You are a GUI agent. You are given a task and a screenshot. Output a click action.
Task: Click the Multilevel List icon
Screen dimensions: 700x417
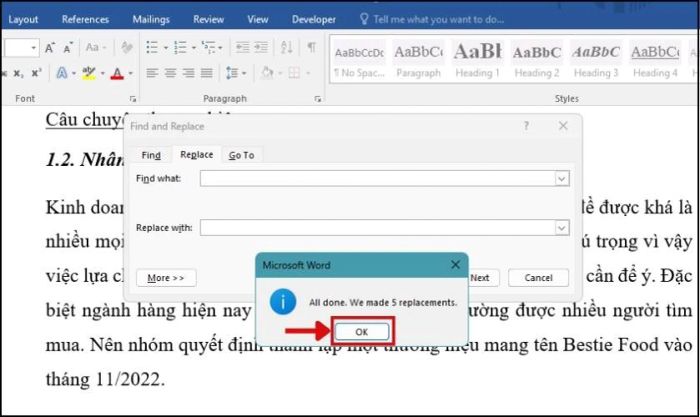208,47
